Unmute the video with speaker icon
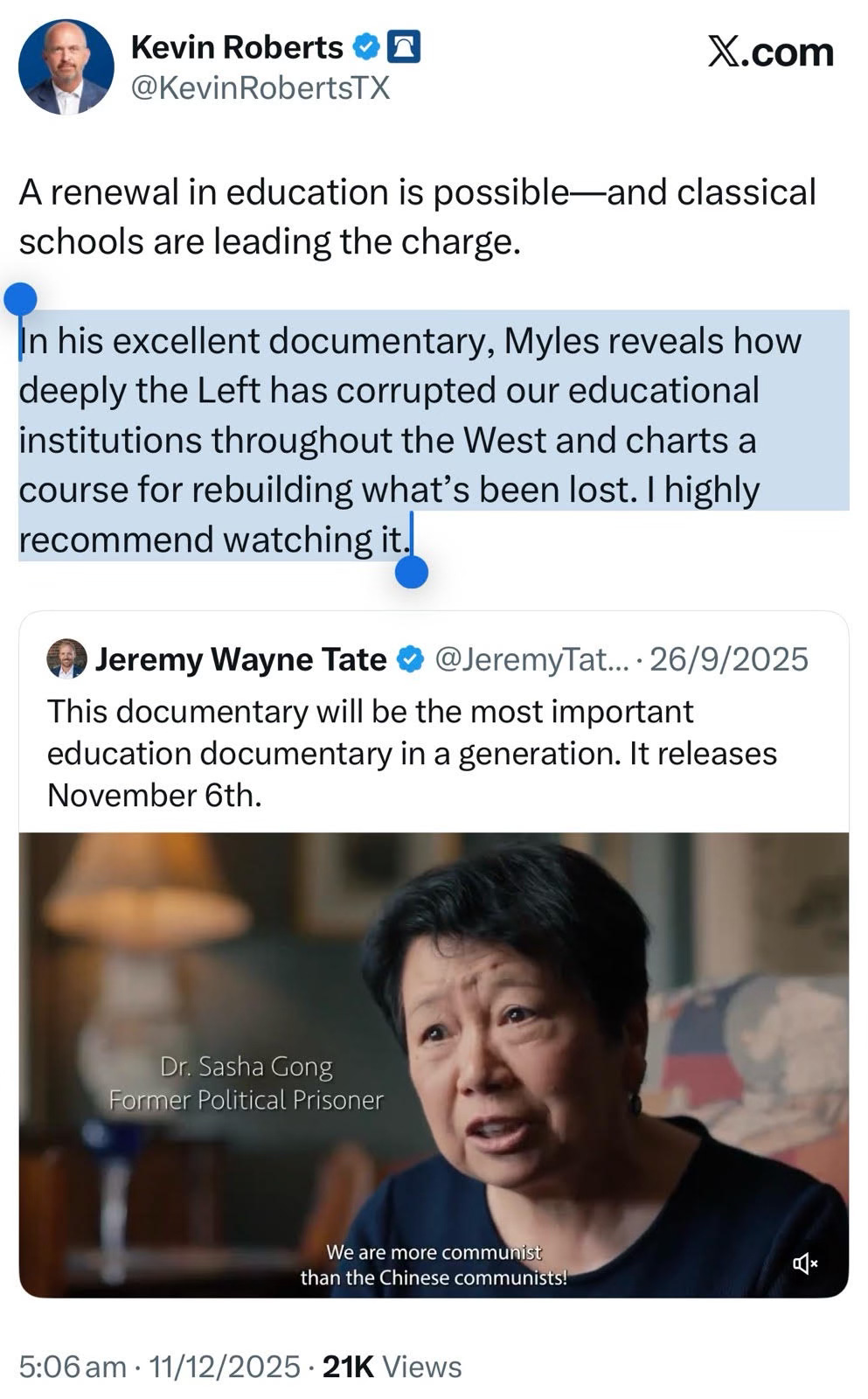Screen dimensions: 868x1399 click(805, 1263)
